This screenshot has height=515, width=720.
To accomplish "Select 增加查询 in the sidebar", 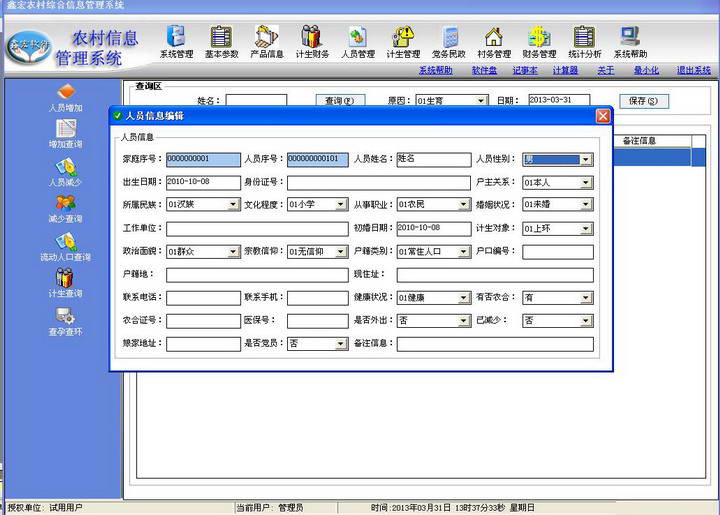I will (66, 134).
